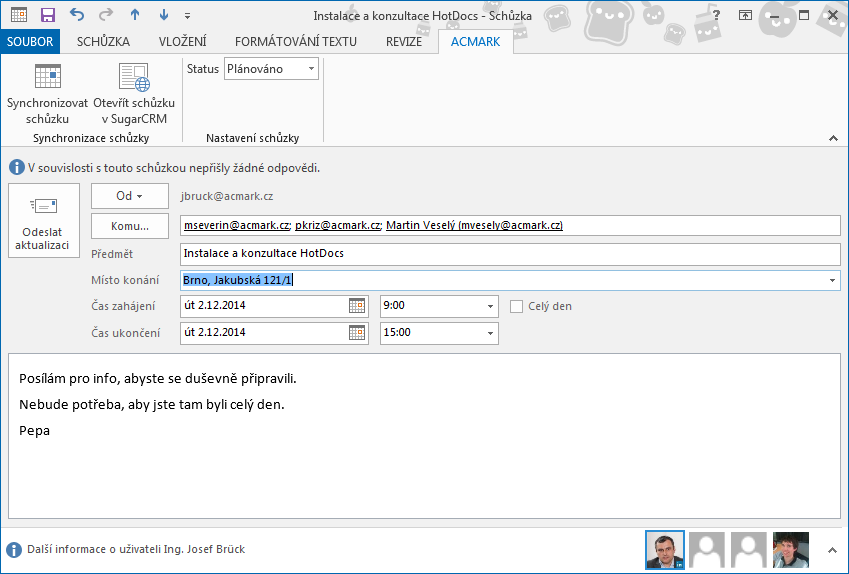Open the end time dropdown showing 15:00
This screenshot has width=849, height=574.
click(x=490, y=333)
